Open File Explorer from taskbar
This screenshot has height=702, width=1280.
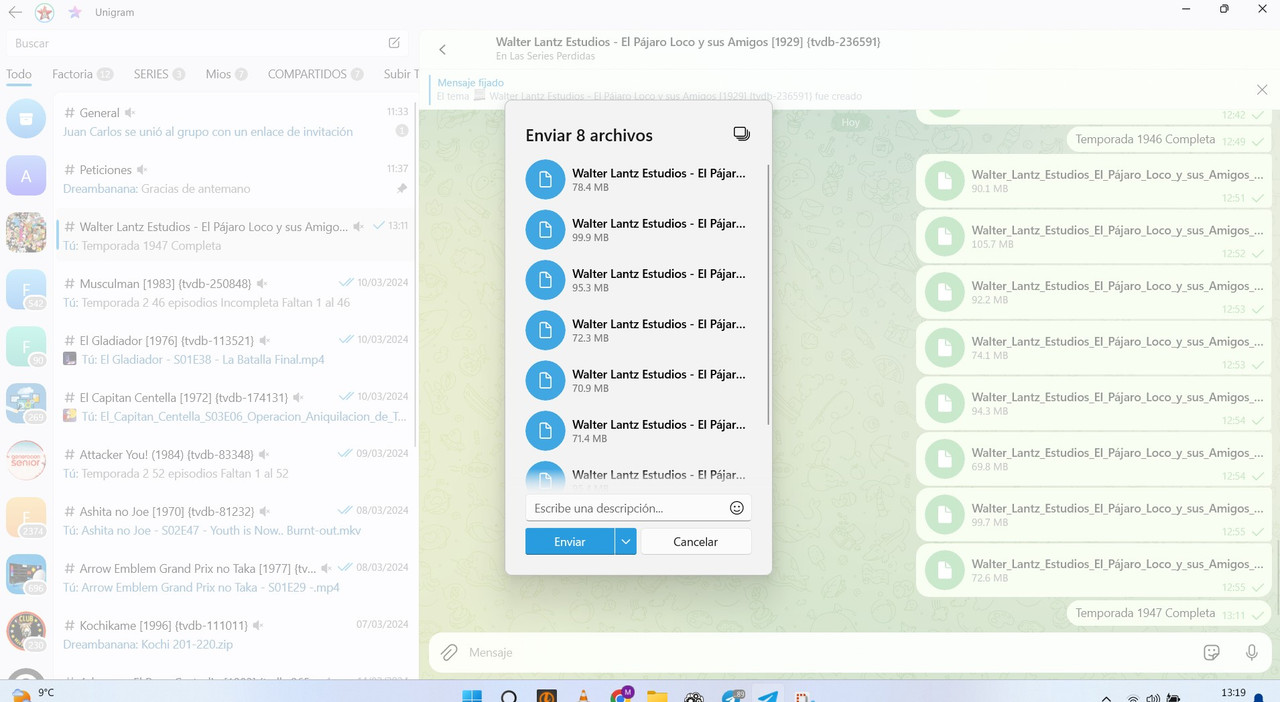(x=657, y=696)
